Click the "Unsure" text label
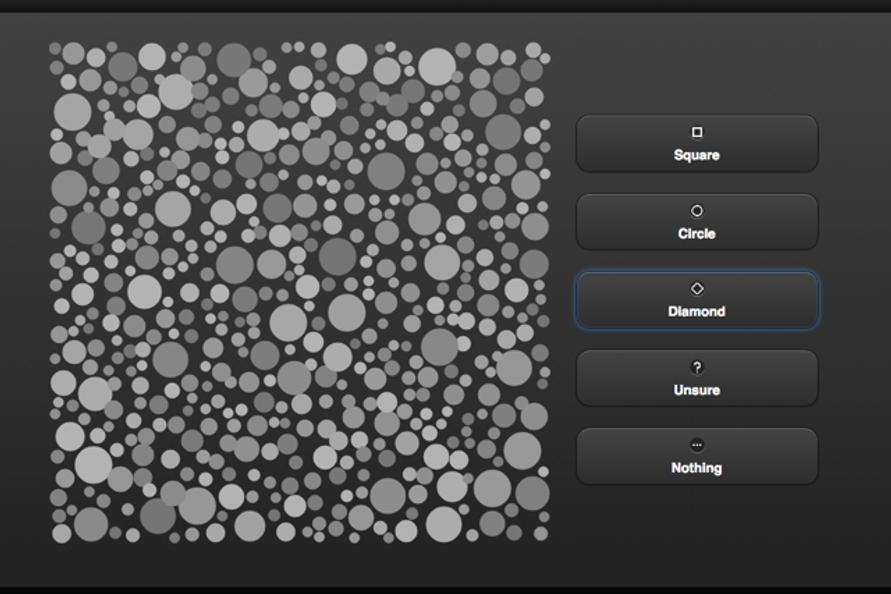The image size is (891, 594). 697,390
